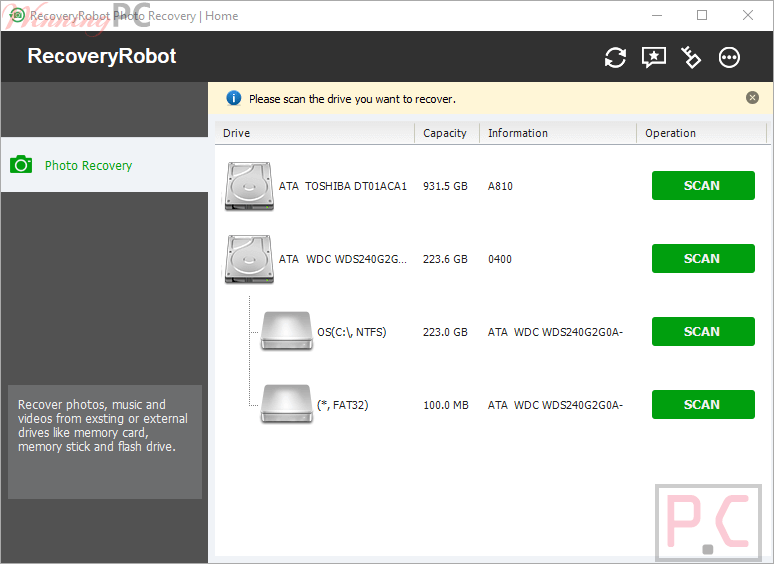Click the RecoveryRobot logo text in header

[102, 56]
